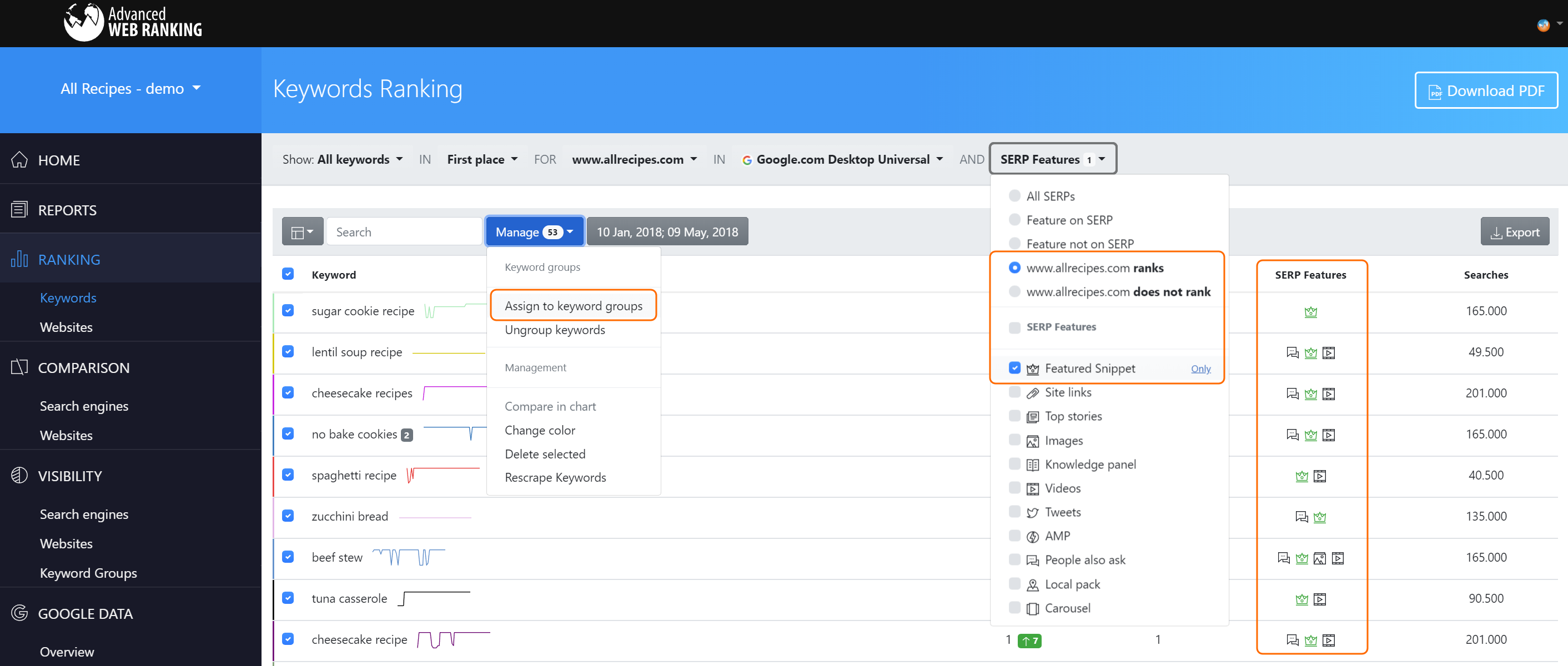Viewport: 1568px width, 666px height.
Task: Open the user avatar menu
Action: pos(1549,25)
